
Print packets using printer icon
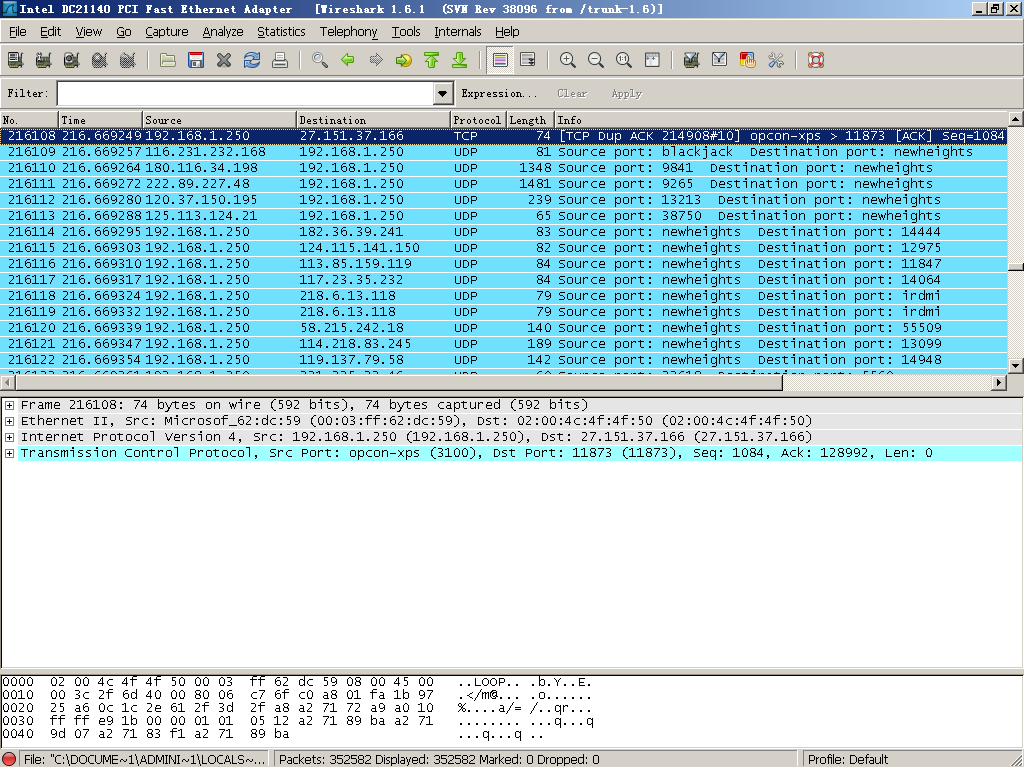click(x=280, y=60)
